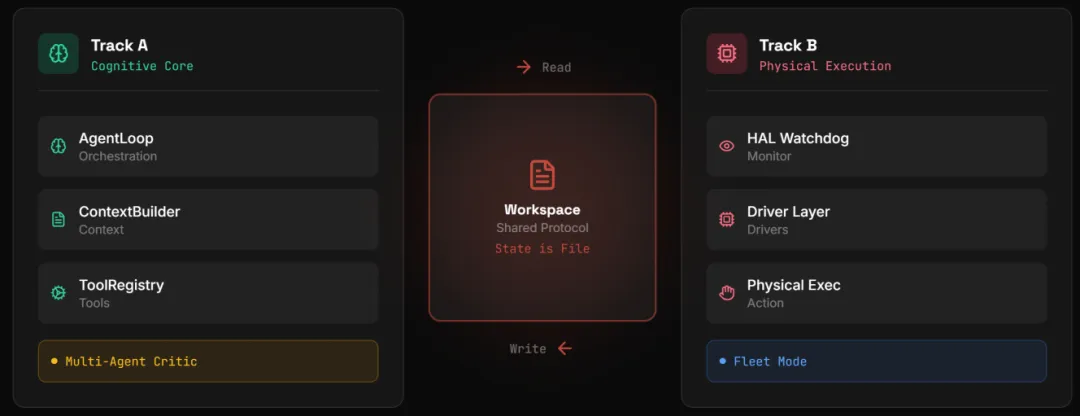This screenshot has width=1080, height=416.
Task: Click the Physical Execution subtitle
Action: click(824, 66)
